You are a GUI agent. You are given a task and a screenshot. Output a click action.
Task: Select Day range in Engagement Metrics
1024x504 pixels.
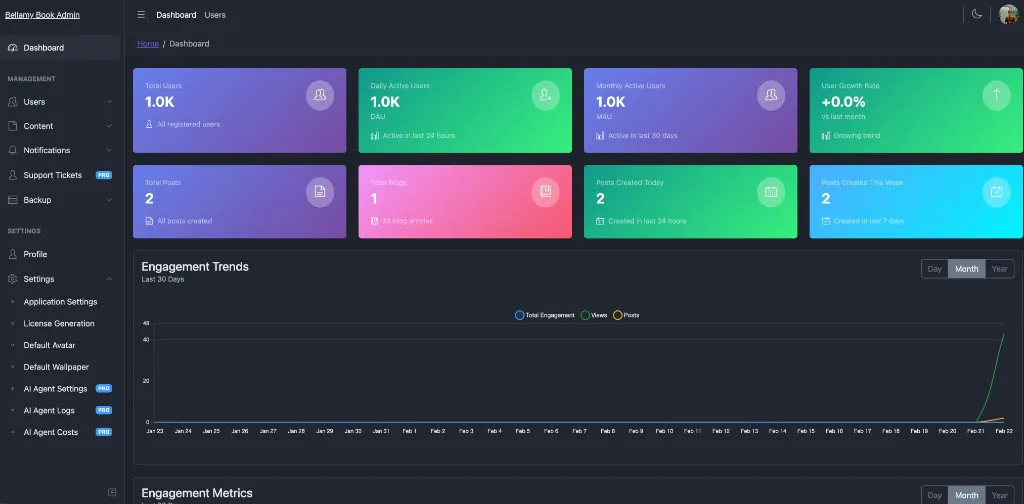pyautogui.click(x=935, y=495)
